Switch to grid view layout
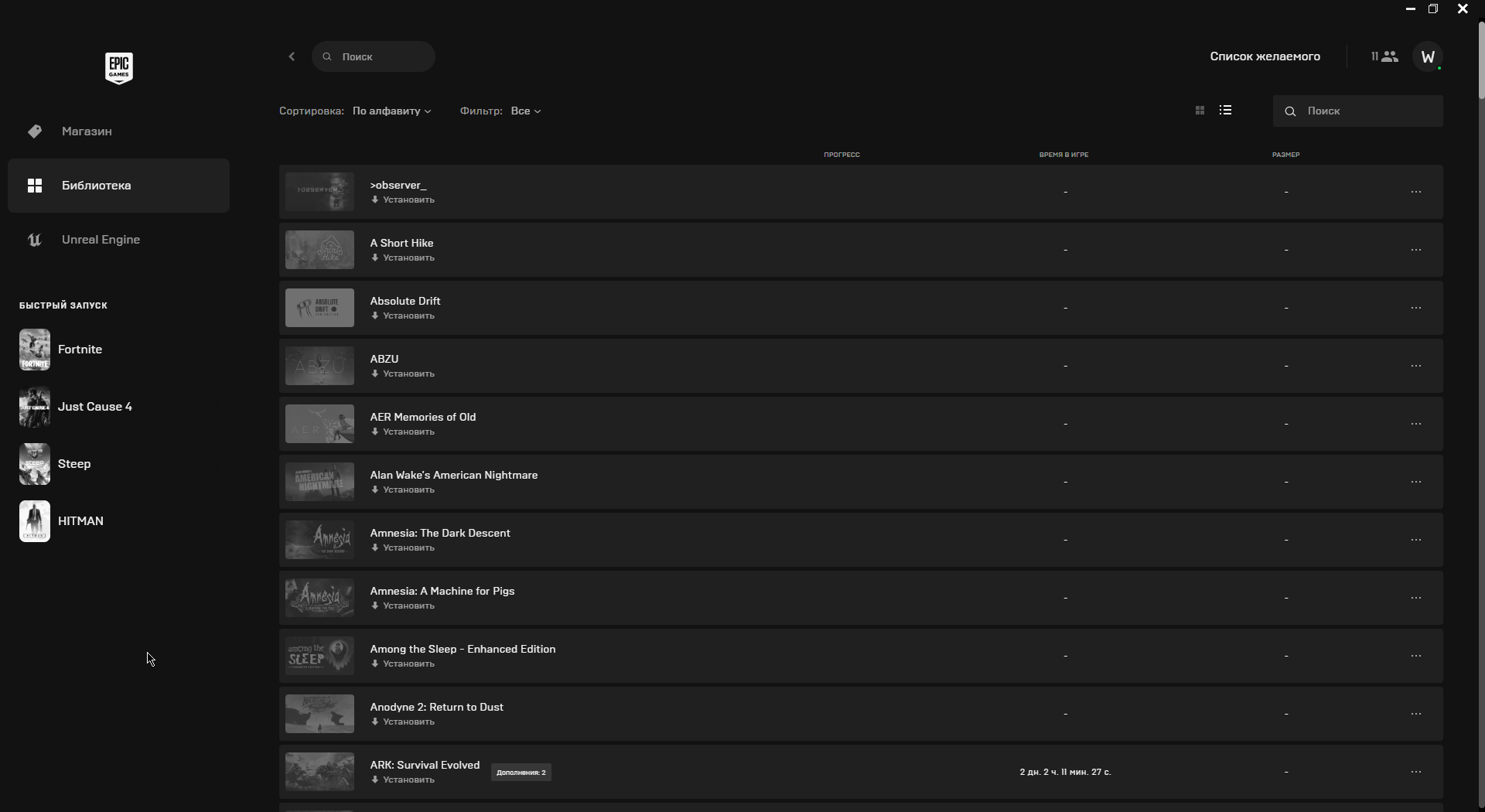 pos(1200,111)
